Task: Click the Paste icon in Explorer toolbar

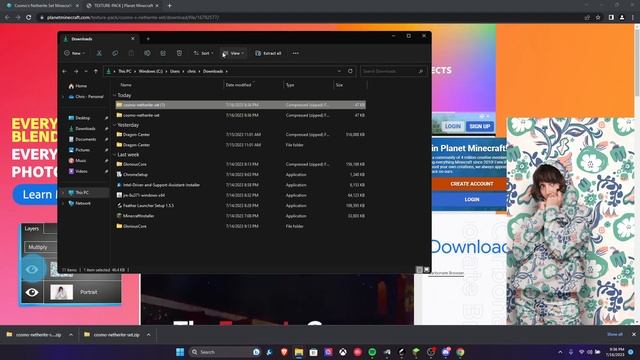Action: click(131, 53)
